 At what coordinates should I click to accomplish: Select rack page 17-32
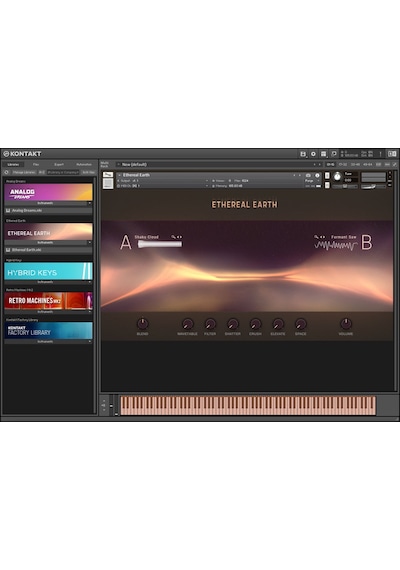343,165
